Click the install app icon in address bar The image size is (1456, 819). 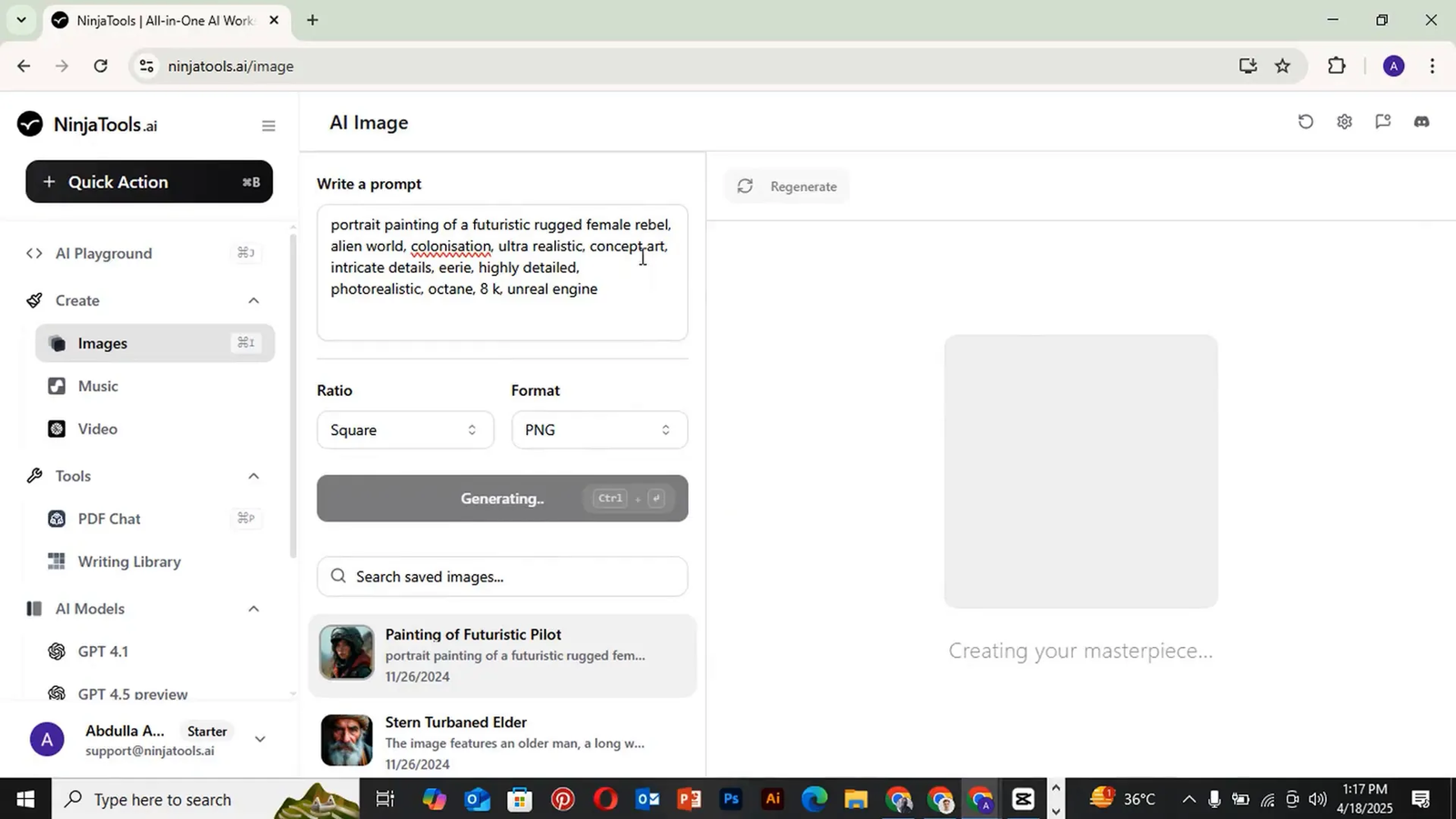pos(1248,66)
